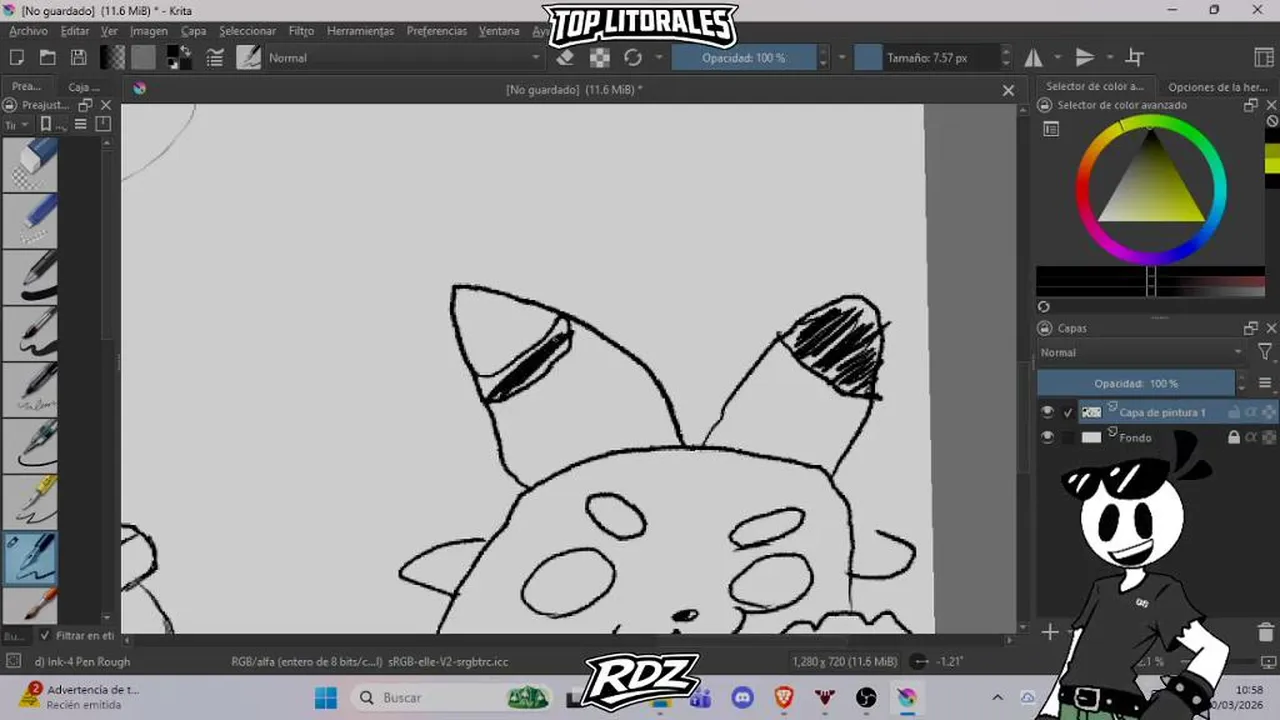This screenshot has width=1280, height=720.
Task: Open the foreground/background color swatch
Action: tap(179, 58)
